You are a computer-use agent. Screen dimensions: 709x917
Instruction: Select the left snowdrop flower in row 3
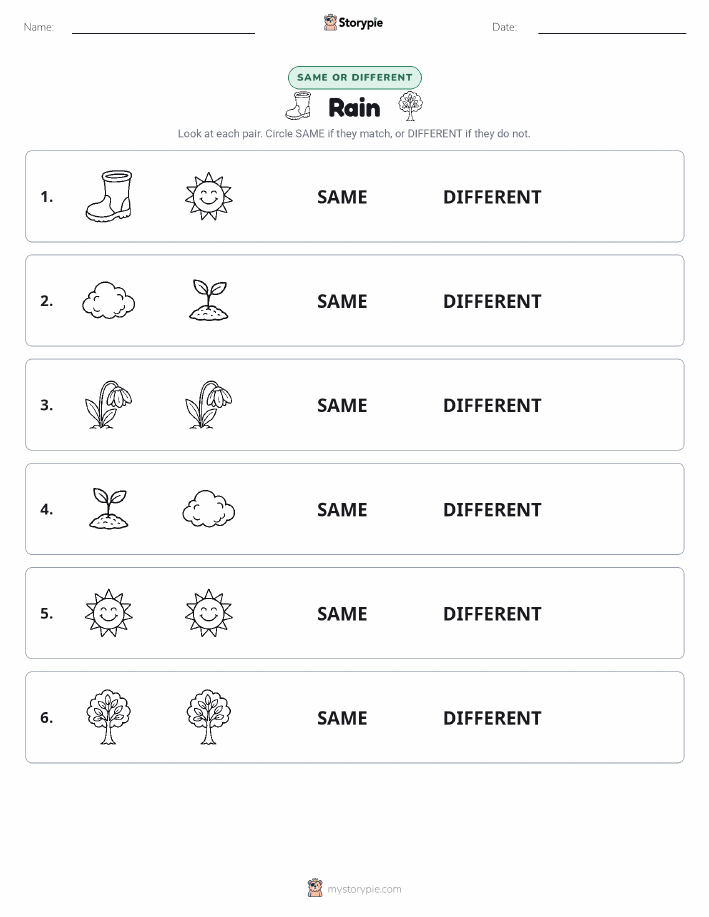tap(109, 405)
